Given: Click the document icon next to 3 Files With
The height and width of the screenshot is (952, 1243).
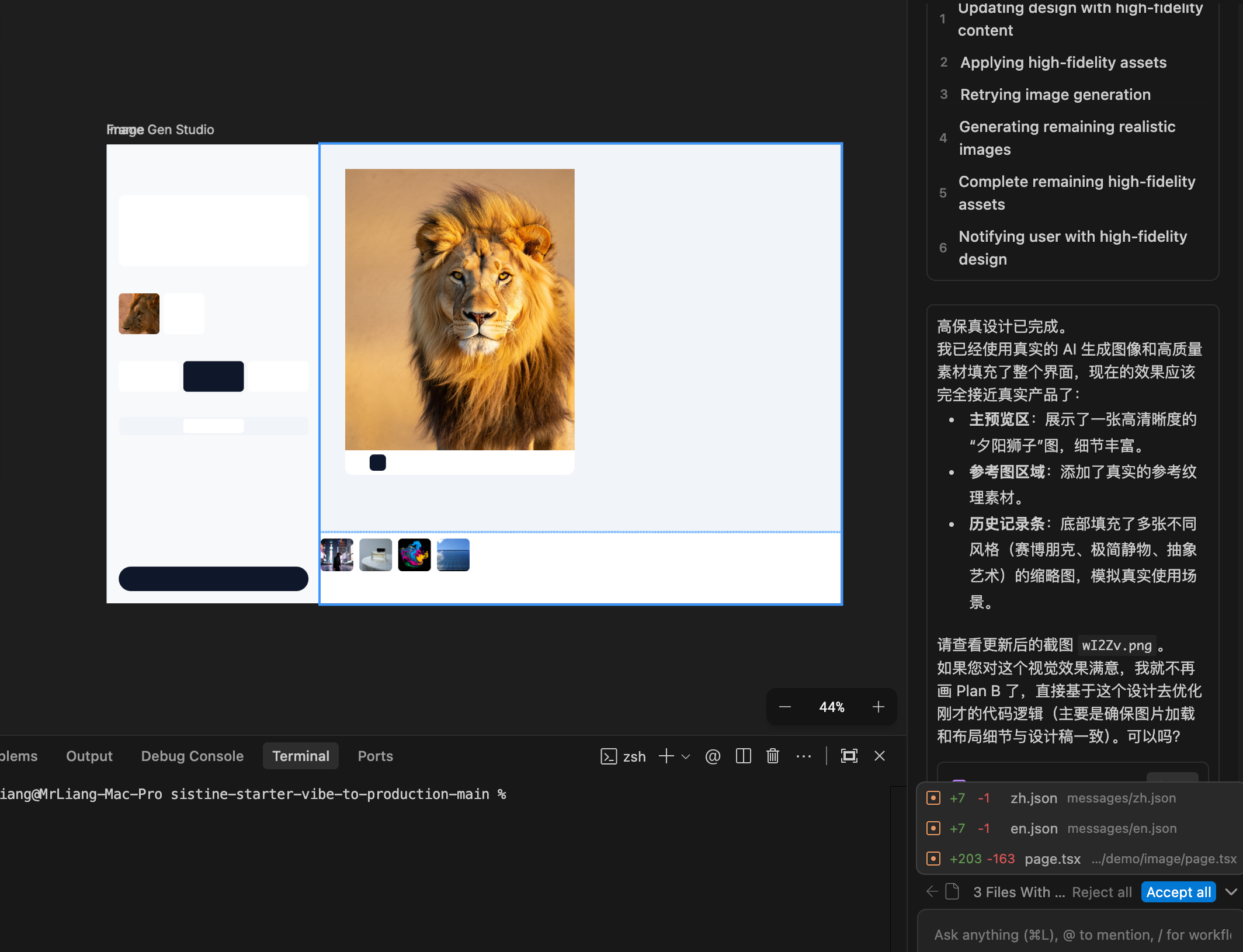Looking at the screenshot, I should pos(952,892).
